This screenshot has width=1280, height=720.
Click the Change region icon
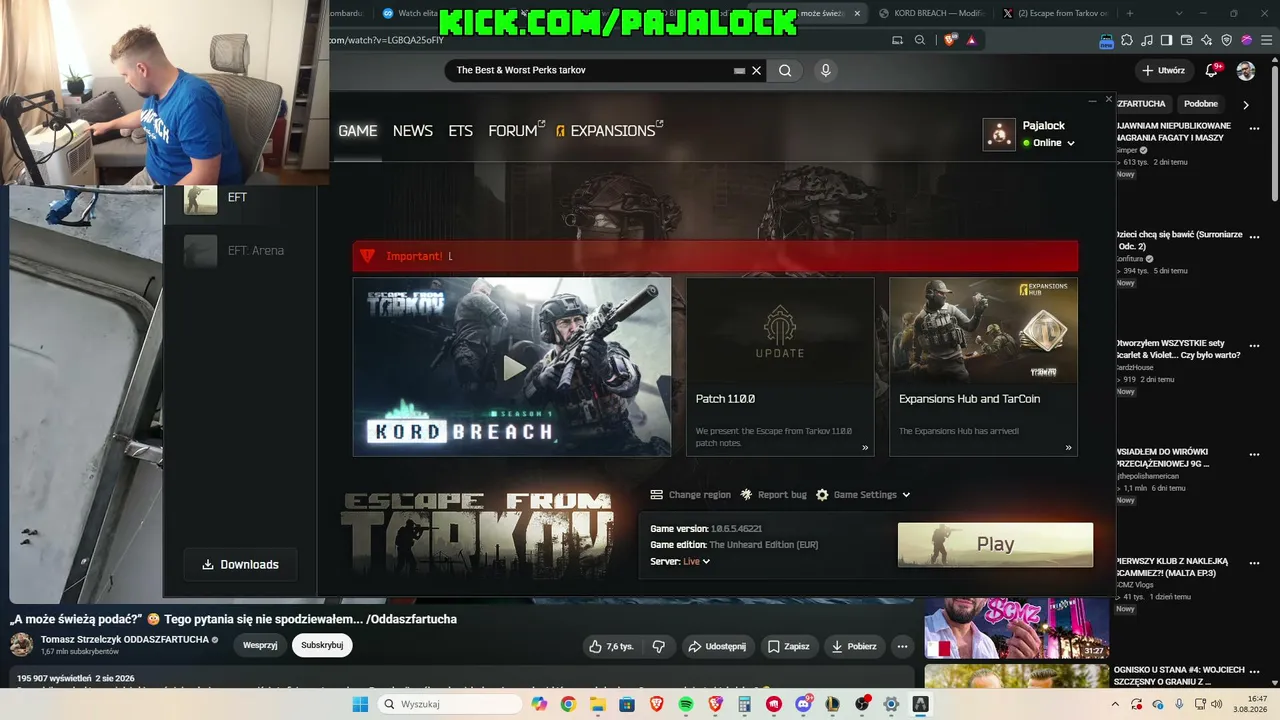pyautogui.click(x=657, y=495)
